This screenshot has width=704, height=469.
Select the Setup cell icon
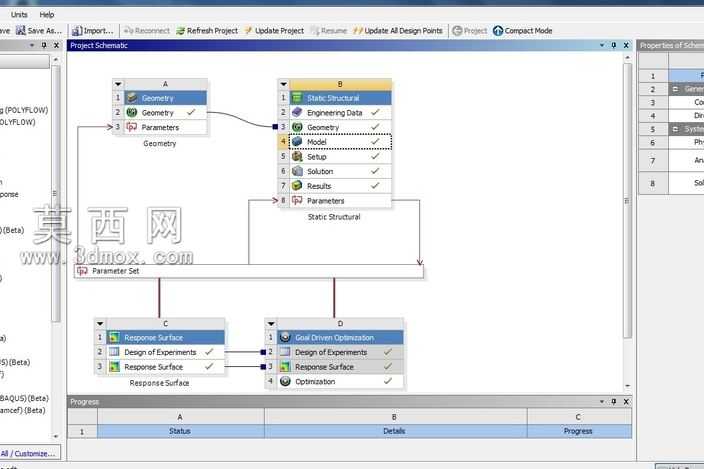(297, 157)
